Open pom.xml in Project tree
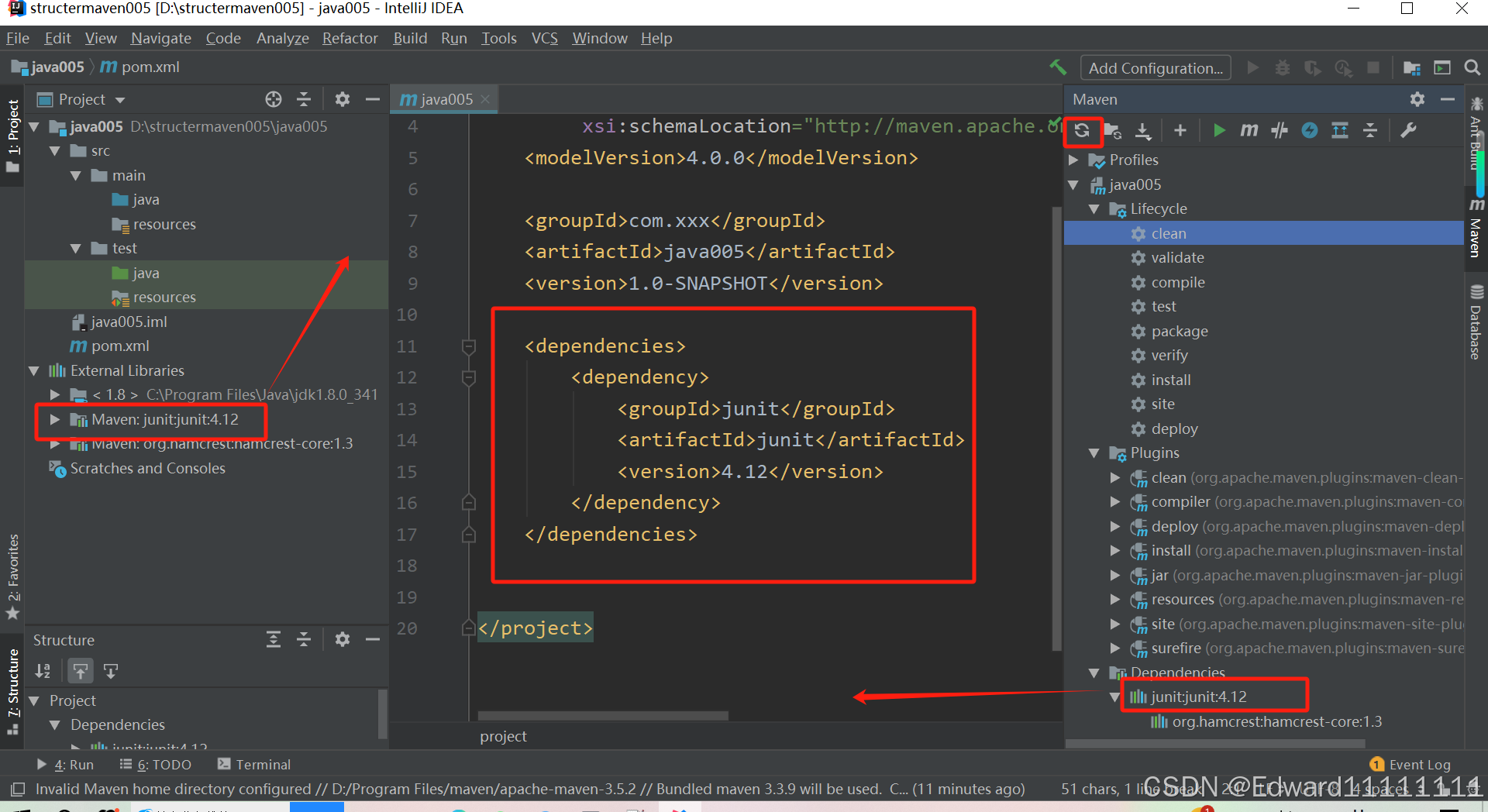1488x812 pixels. 120,346
